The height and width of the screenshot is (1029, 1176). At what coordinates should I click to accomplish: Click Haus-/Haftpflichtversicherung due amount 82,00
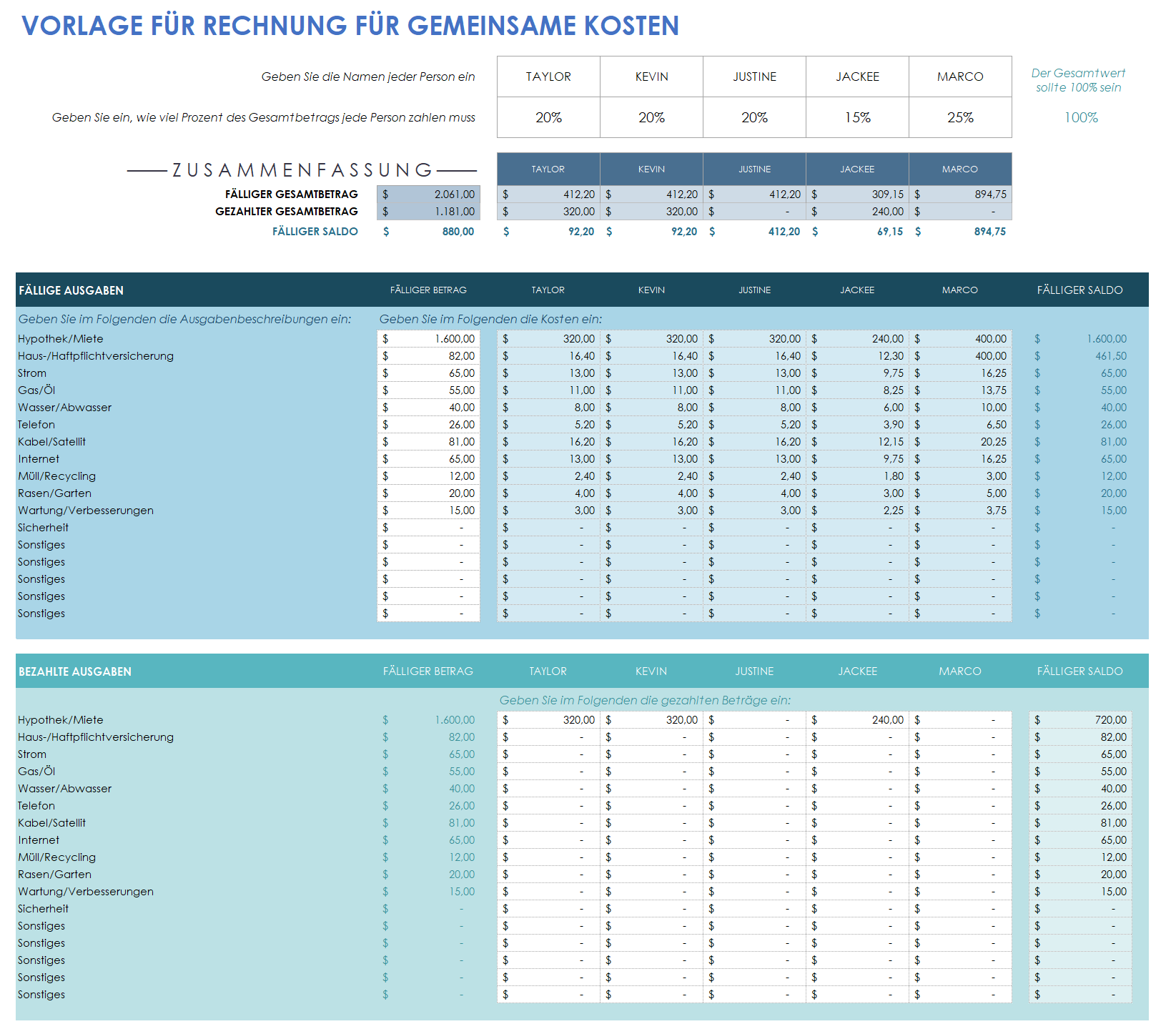pos(428,356)
